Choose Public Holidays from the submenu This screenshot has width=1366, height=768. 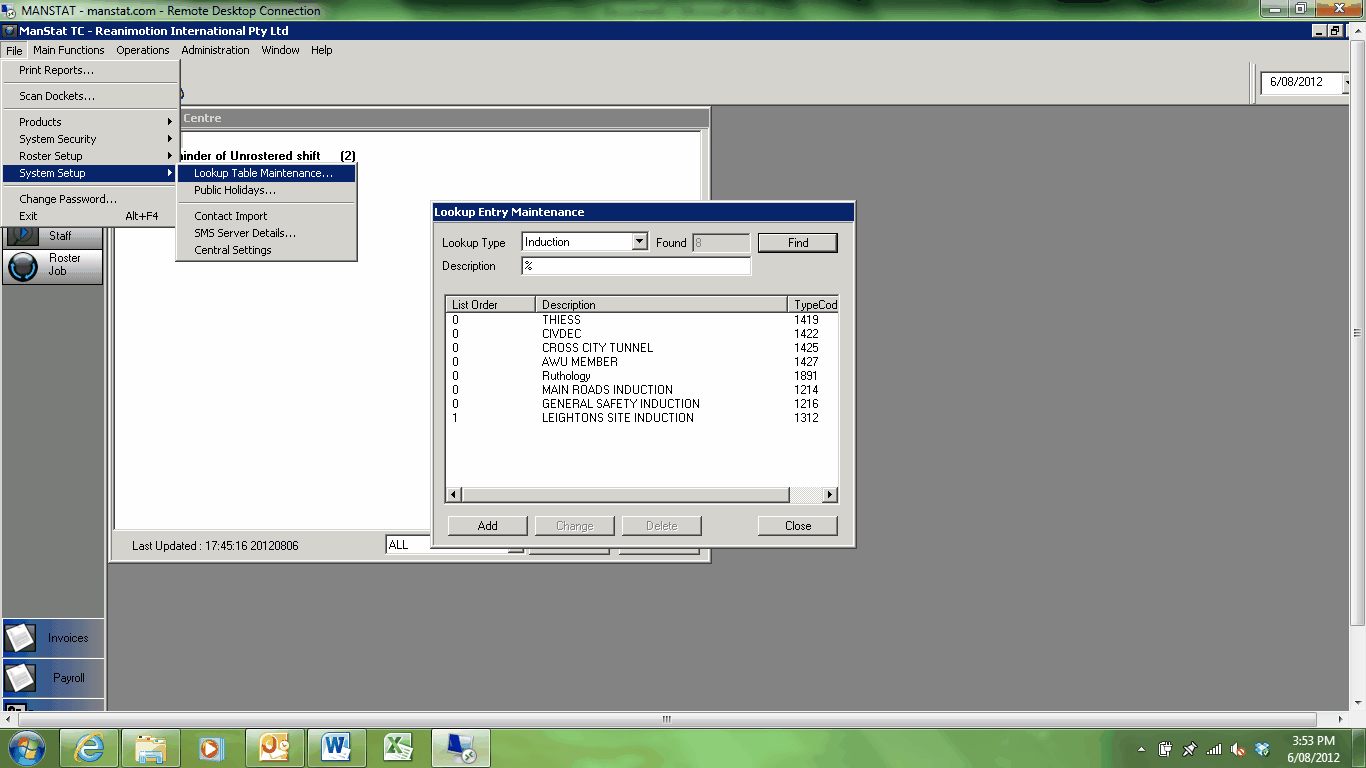tap(235, 190)
